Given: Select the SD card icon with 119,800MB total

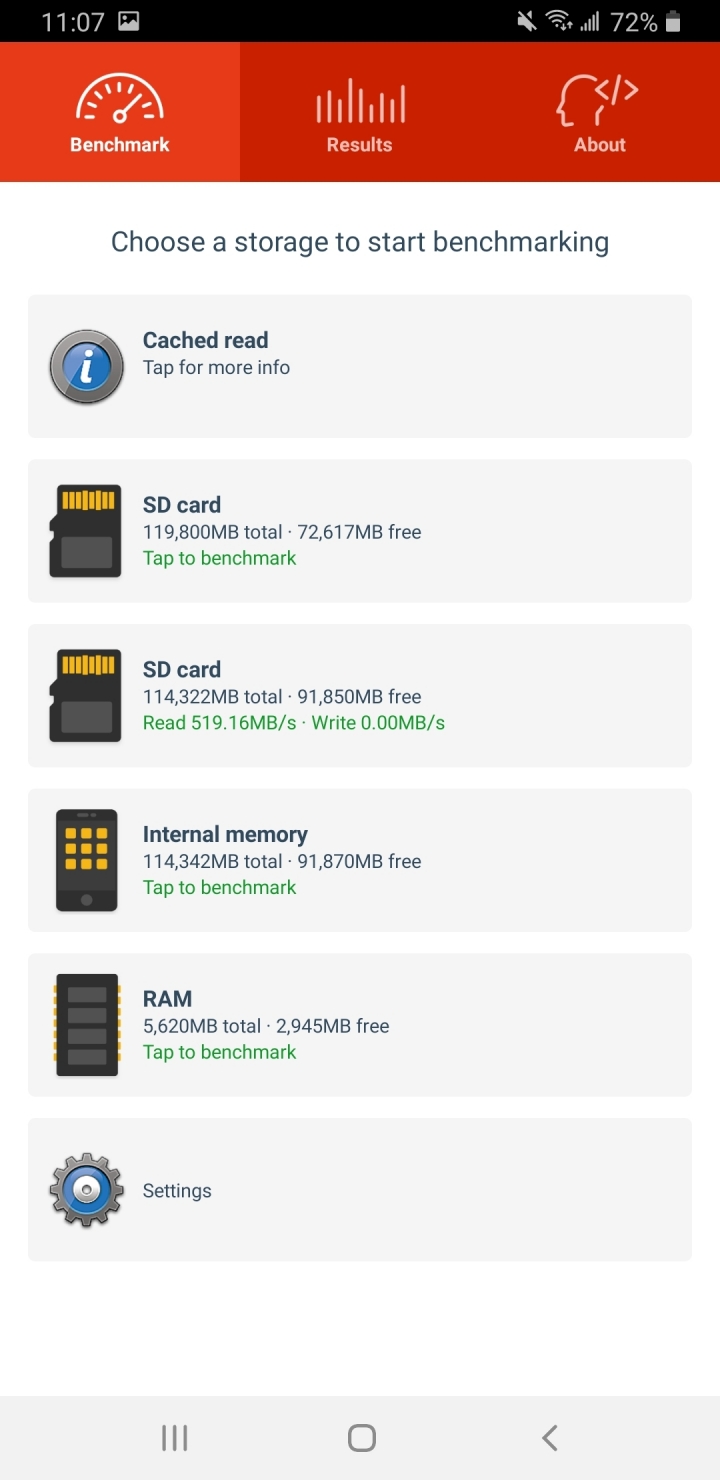Looking at the screenshot, I should (86, 531).
